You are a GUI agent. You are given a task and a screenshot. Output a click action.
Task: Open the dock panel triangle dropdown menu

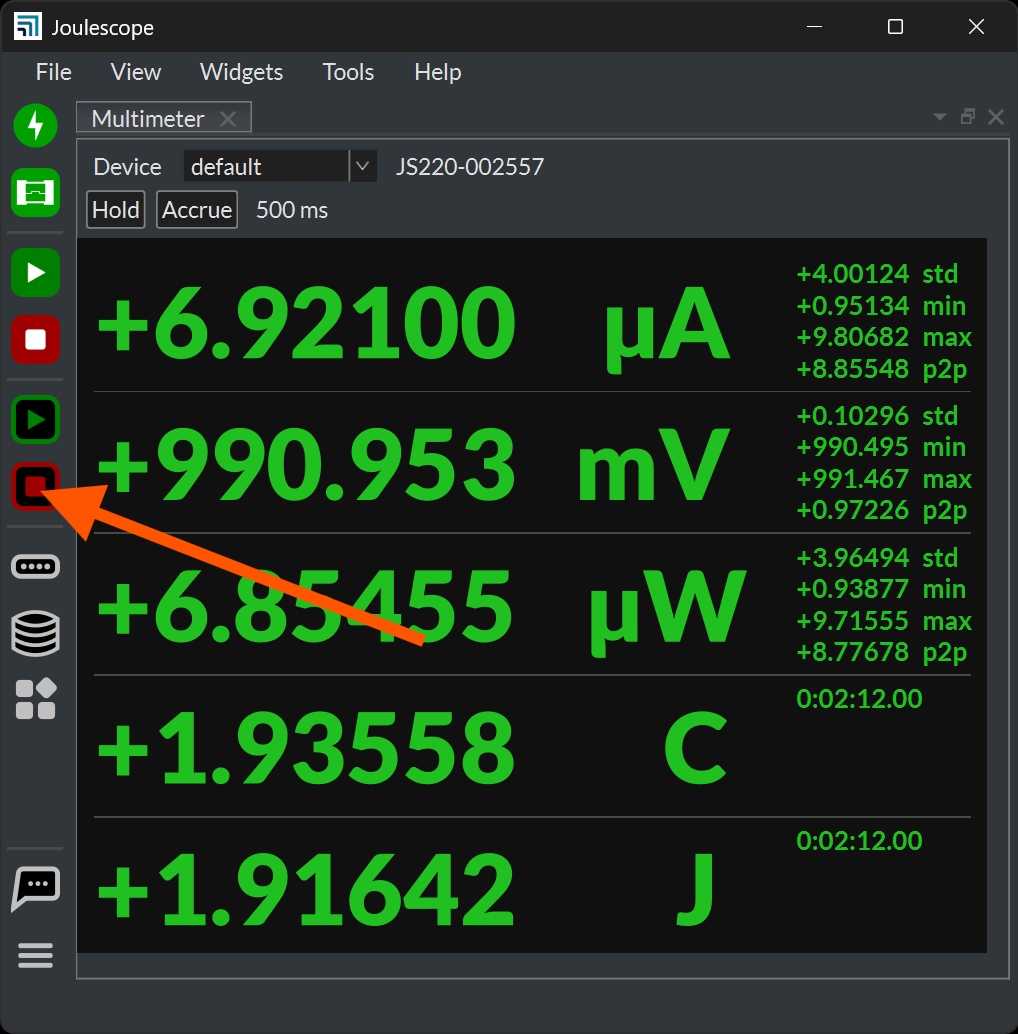(939, 117)
